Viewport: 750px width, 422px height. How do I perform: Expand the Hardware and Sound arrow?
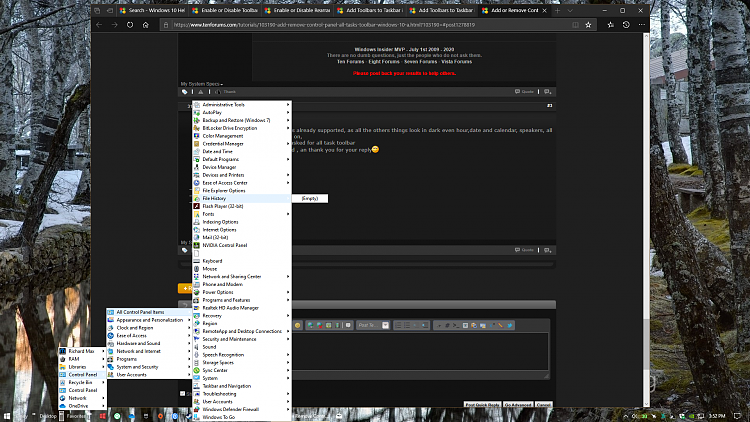[x=189, y=344]
